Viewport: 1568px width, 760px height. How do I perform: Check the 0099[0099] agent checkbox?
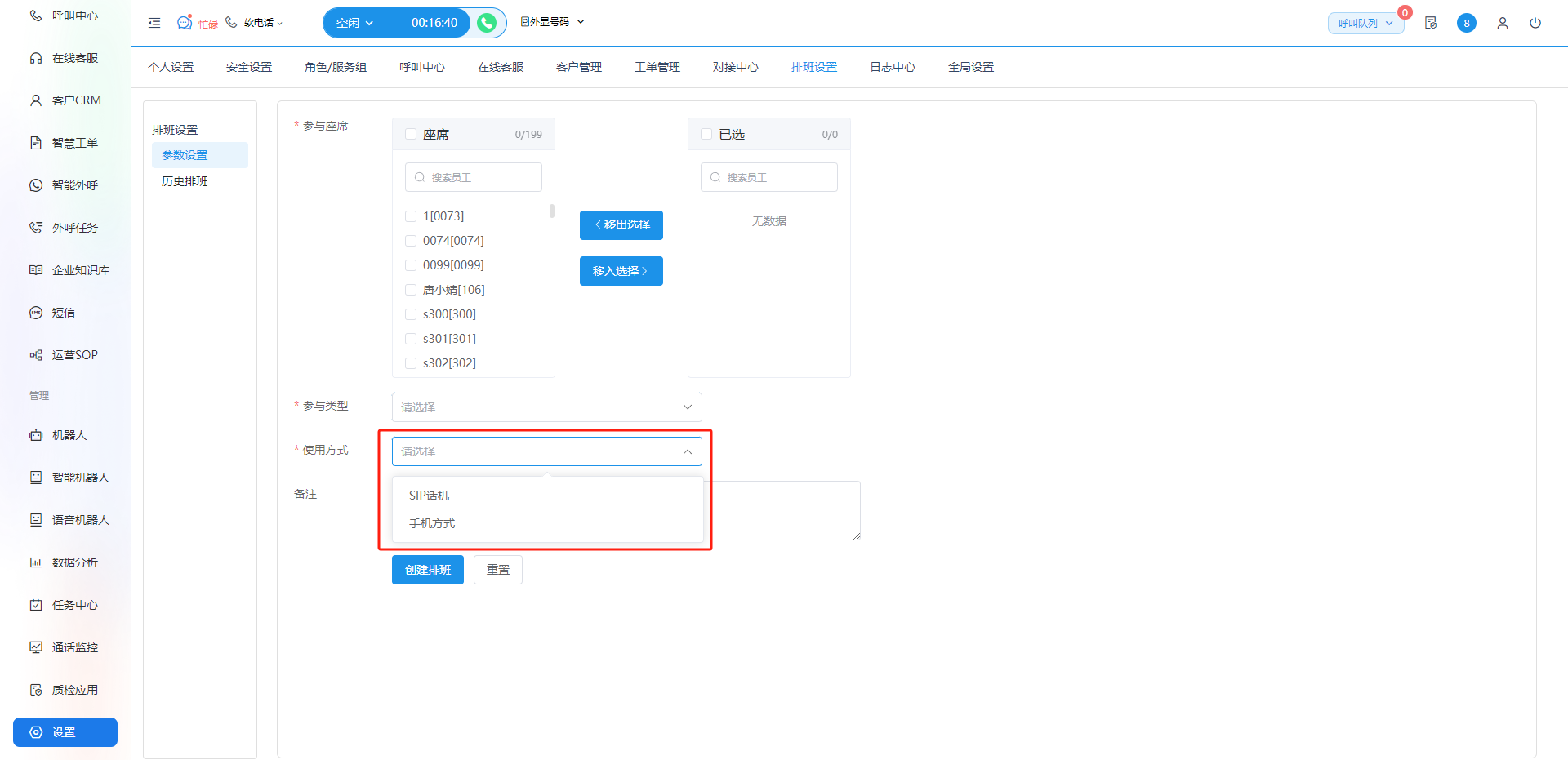[411, 265]
